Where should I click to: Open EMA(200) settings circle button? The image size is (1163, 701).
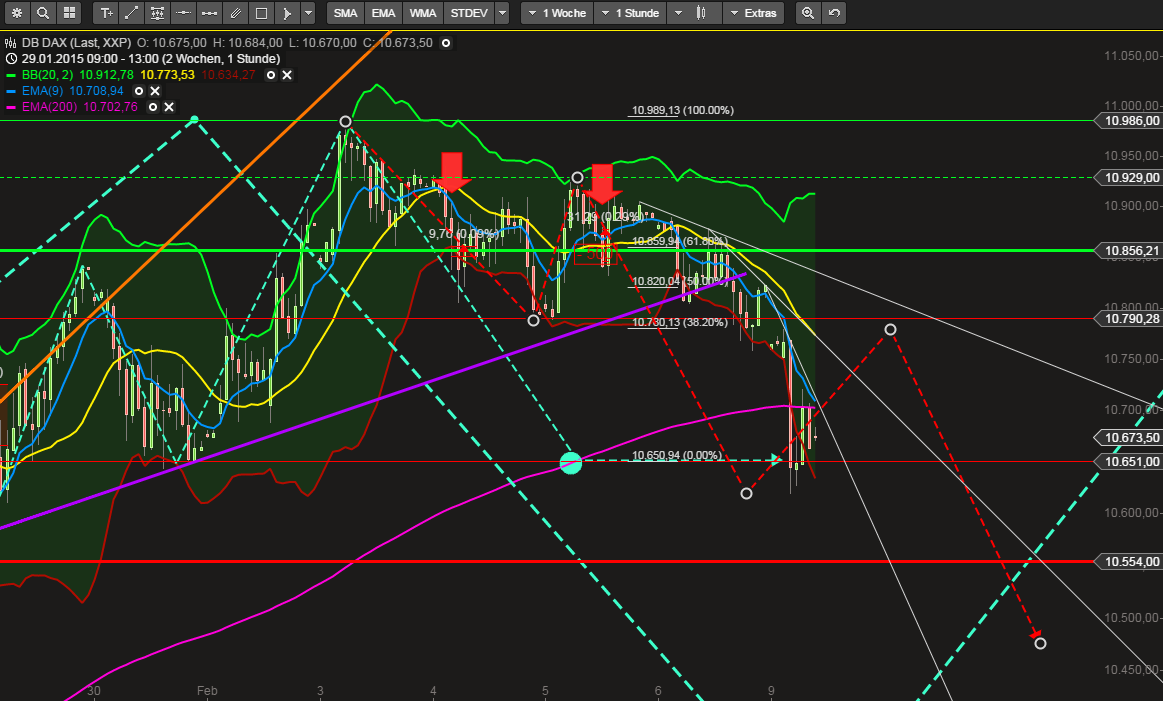coord(153,107)
